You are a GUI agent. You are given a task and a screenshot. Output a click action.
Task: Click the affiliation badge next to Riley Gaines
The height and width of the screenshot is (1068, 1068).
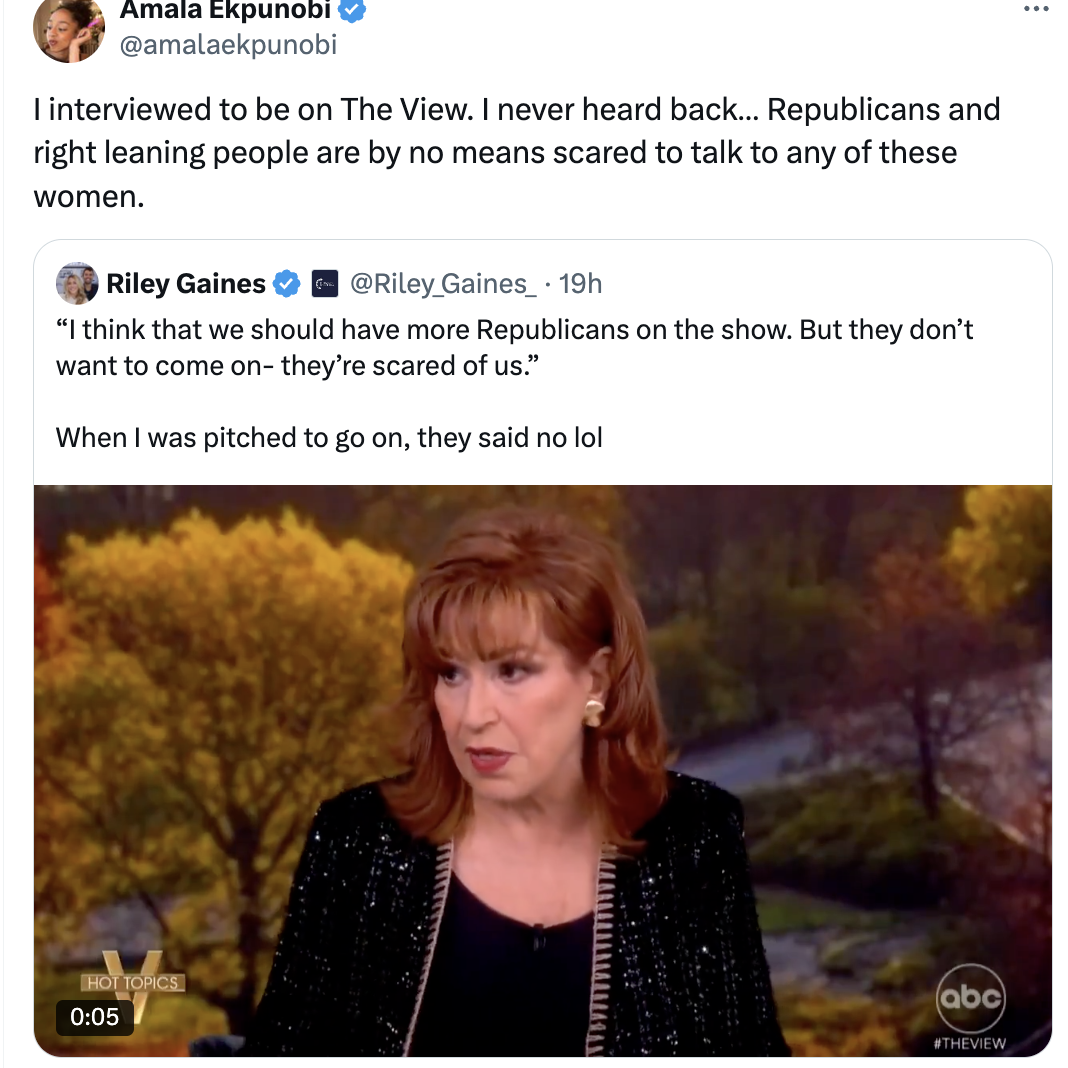325,283
